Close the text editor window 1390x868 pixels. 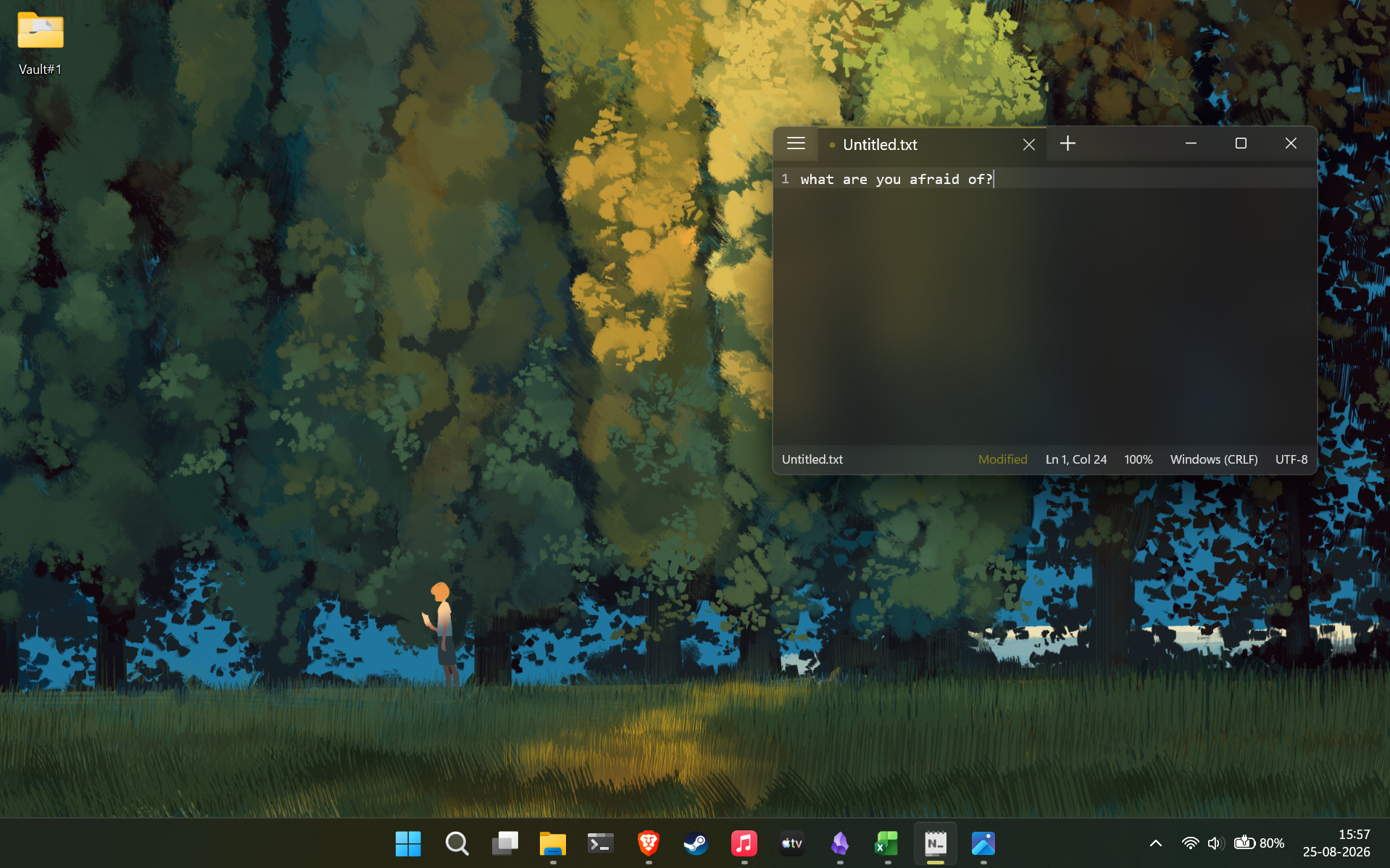(1291, 143)
